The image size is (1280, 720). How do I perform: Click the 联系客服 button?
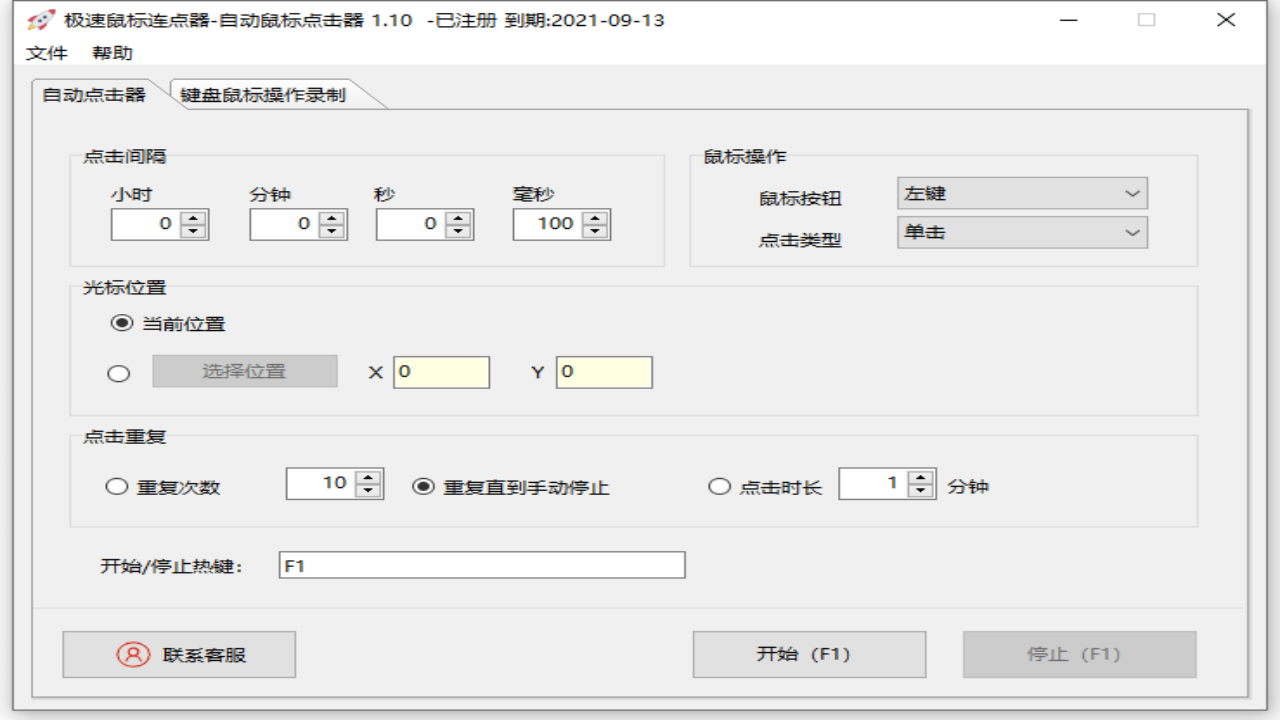tap(179, 655)
